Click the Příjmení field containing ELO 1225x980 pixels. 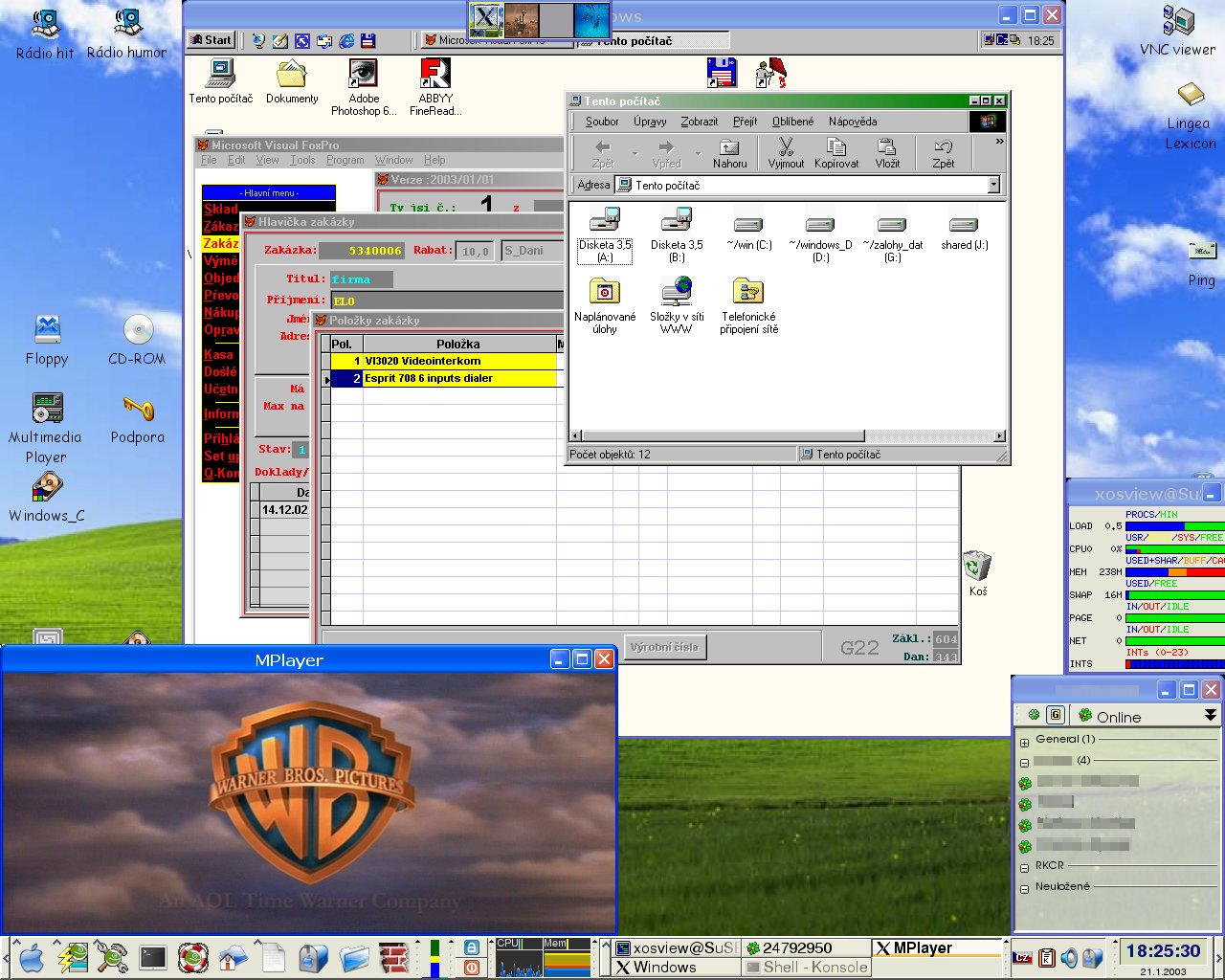click(x=447, y=301)
